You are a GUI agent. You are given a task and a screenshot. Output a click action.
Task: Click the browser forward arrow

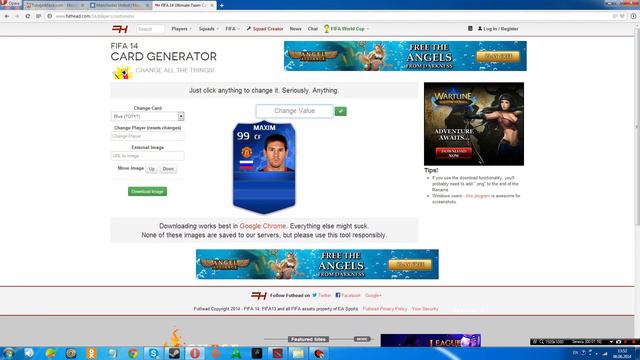[17, 16]
